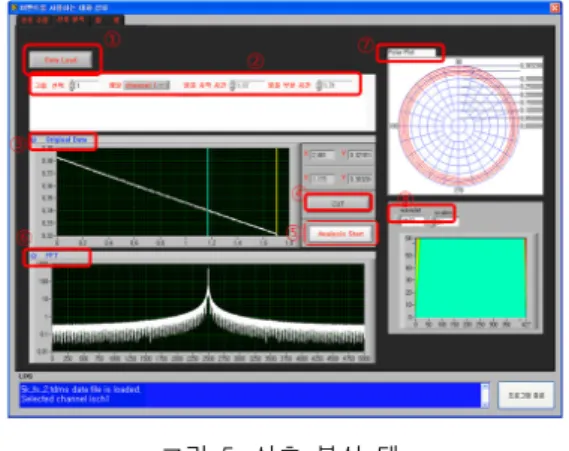Click the group selection stepper arrows
Viewport: 569px width, 451px height.
(72, 86)
